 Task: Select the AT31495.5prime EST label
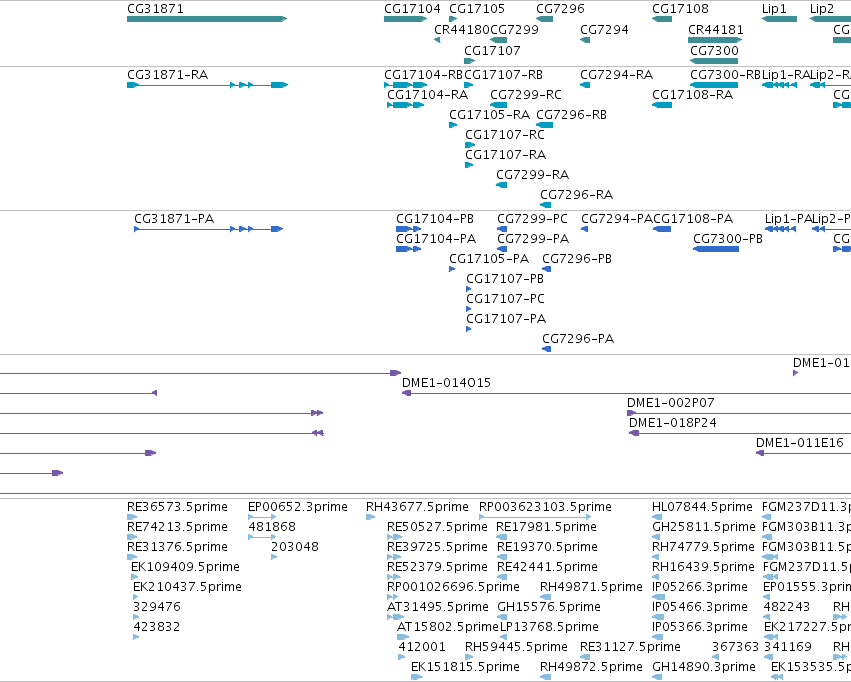(437, 607)
